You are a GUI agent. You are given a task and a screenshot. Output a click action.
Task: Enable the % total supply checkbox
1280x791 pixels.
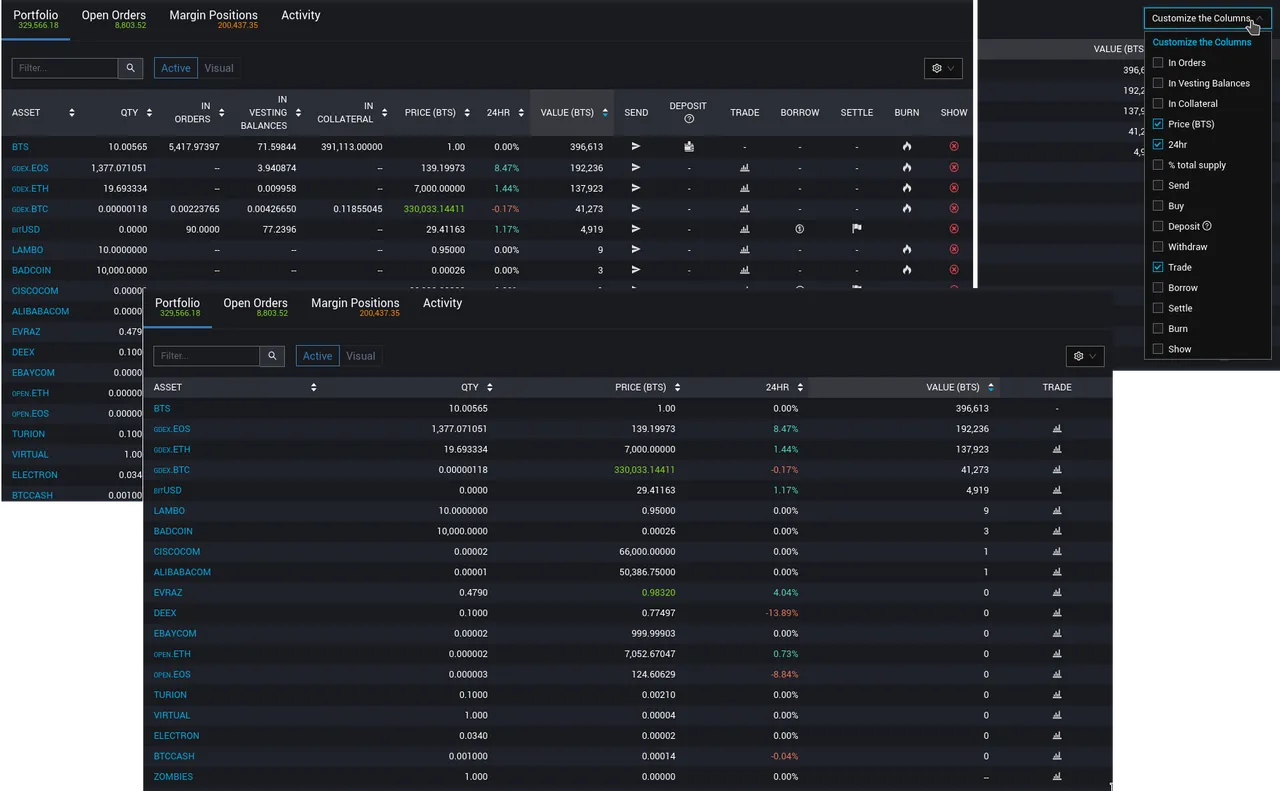point(1158,165)
